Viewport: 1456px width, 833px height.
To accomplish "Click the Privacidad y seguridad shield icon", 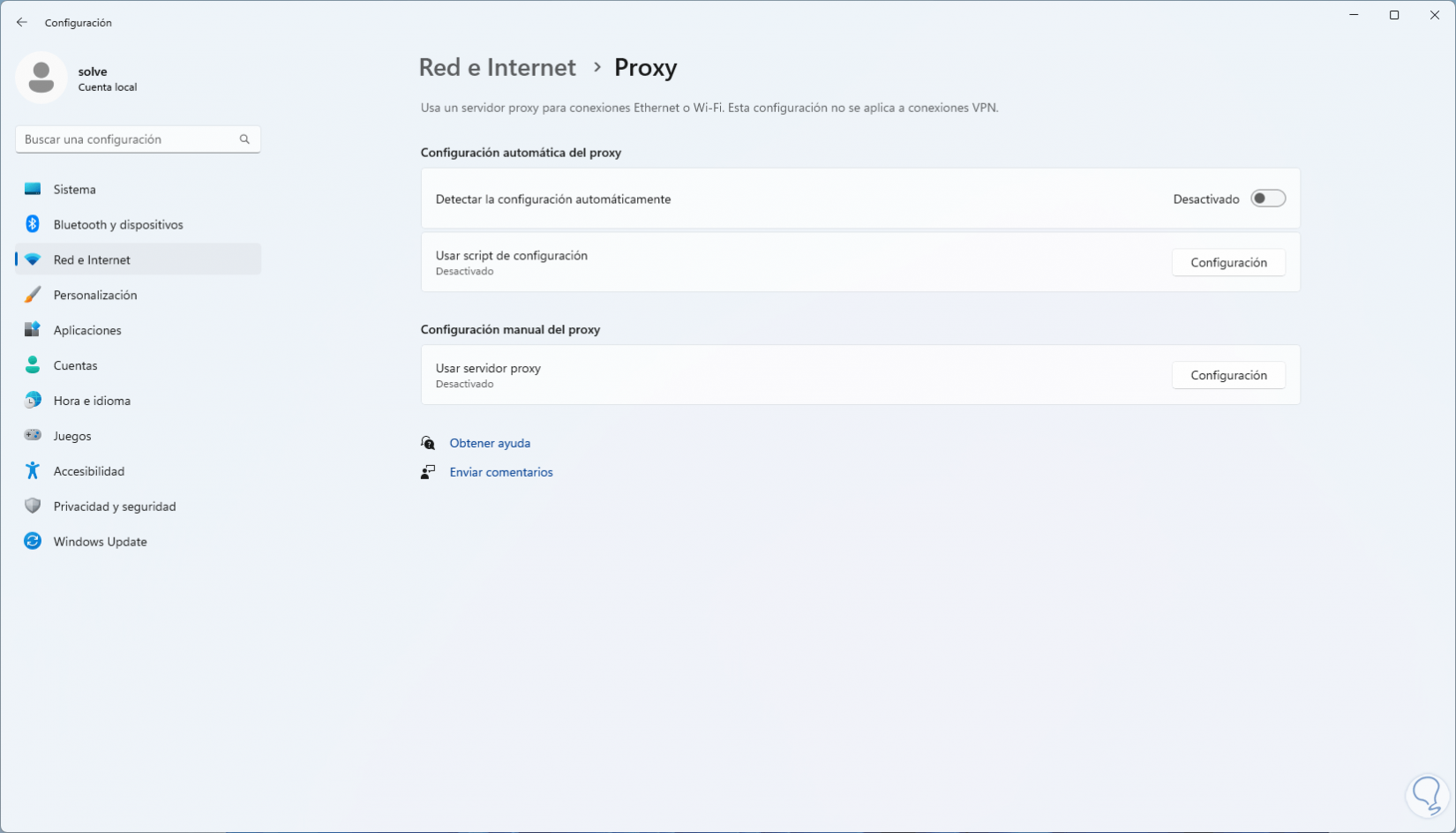I will tap(33, 507).
